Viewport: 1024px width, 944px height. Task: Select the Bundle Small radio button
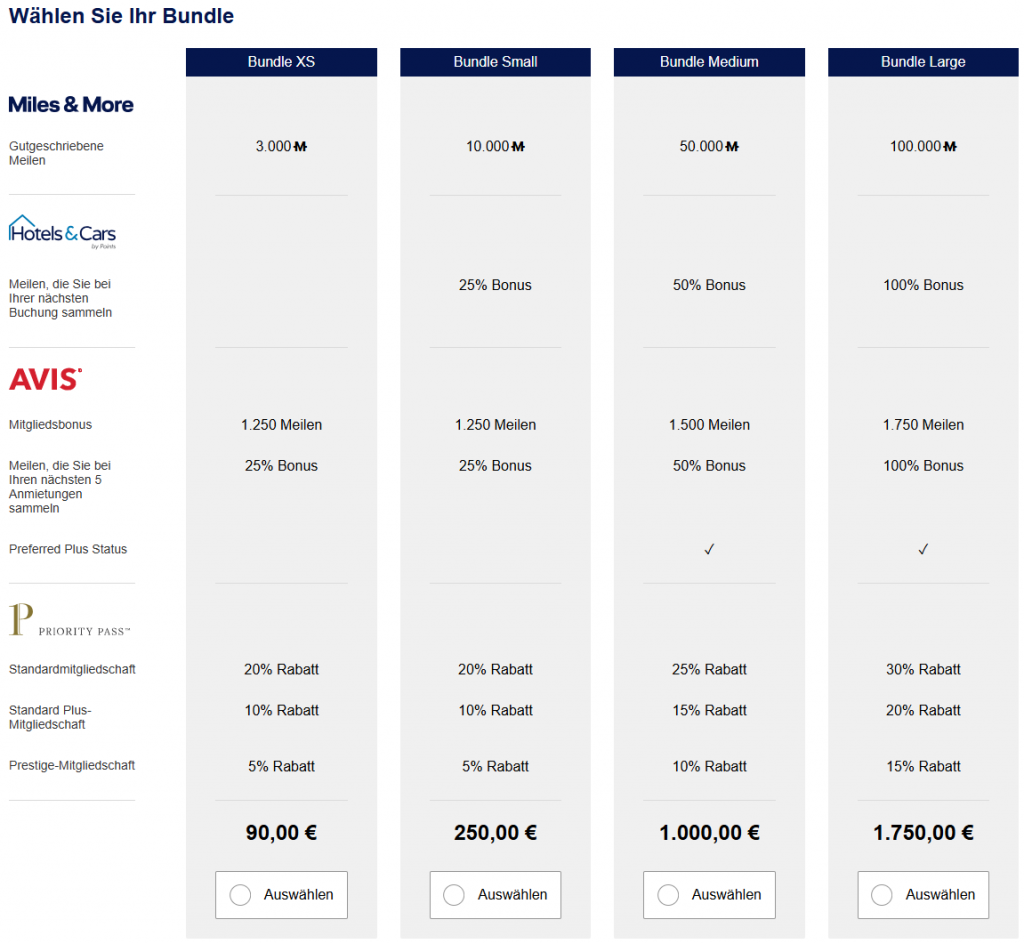pos(454,895)
